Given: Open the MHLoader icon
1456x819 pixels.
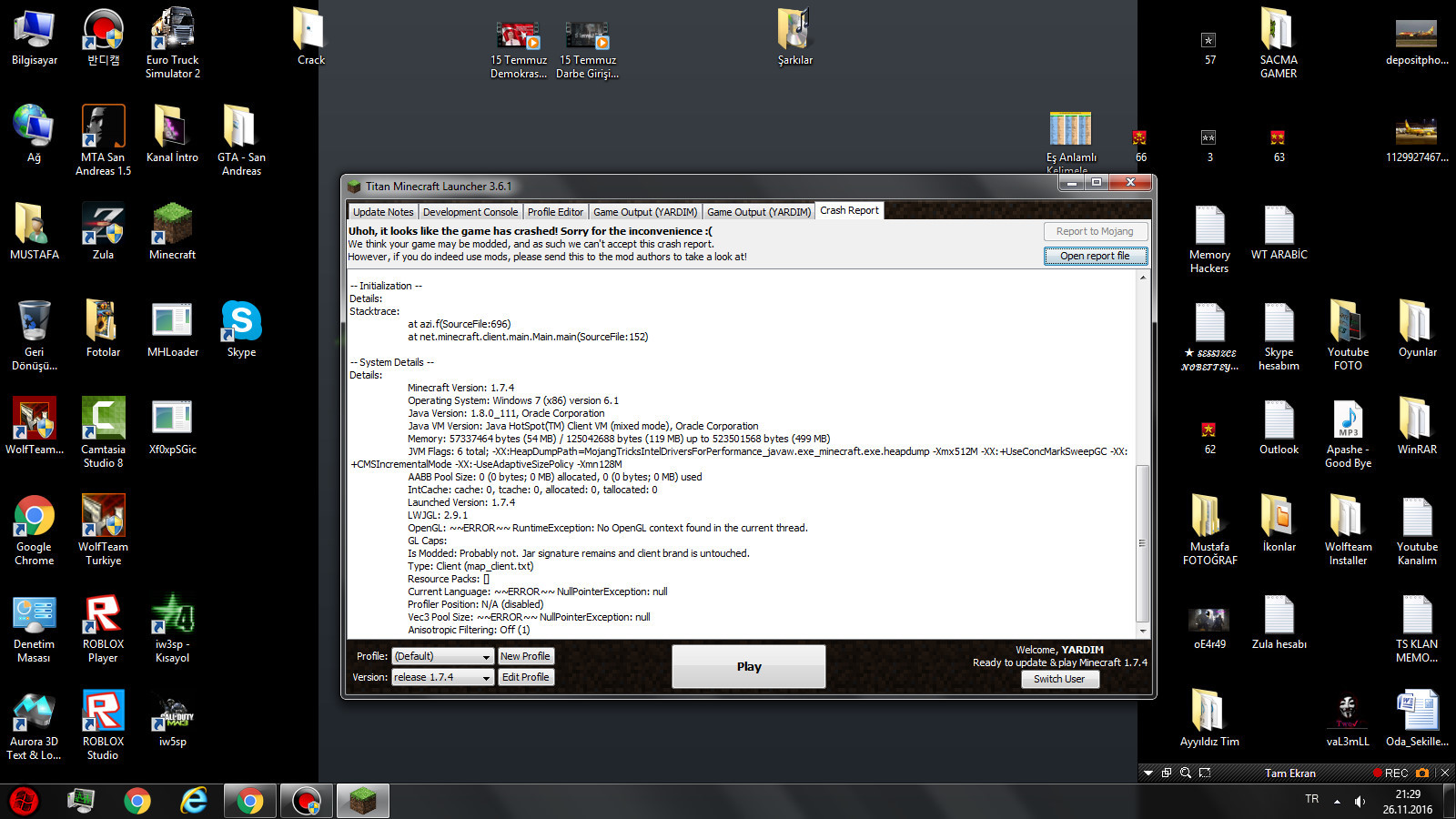Looking at the screenshot, I should pyautogui.click(x=172, y=329).
